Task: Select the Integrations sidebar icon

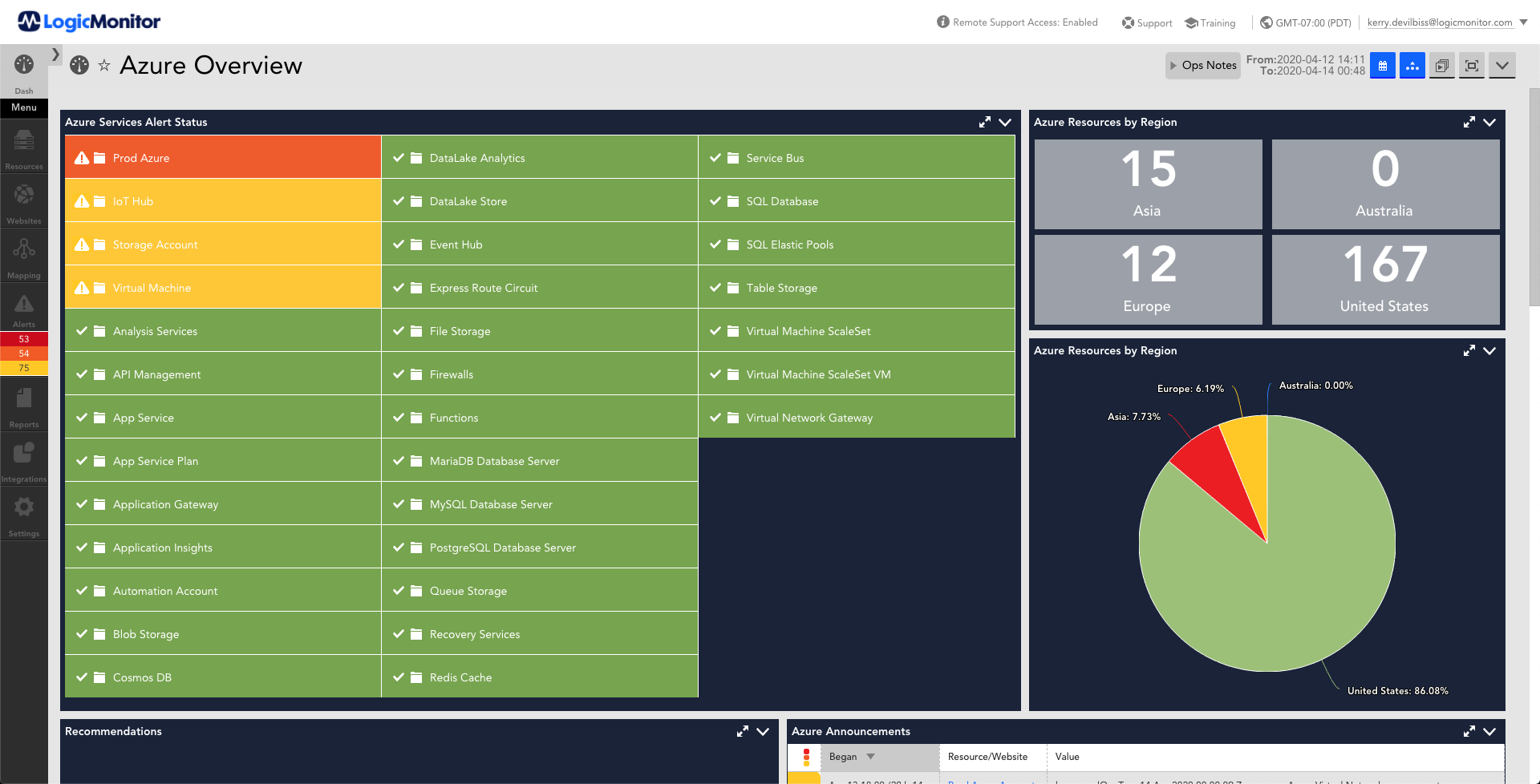Action: [23, 455]
